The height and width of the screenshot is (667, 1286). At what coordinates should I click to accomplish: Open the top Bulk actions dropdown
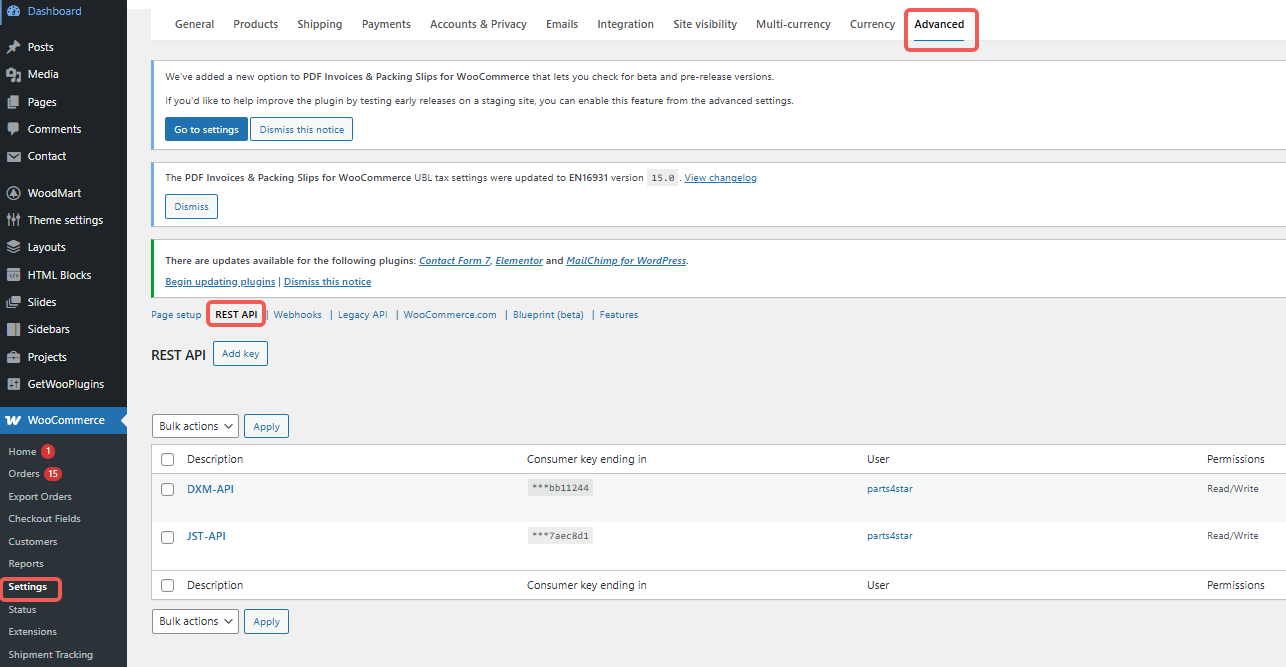pyautogui.click(x=195, y=425)
